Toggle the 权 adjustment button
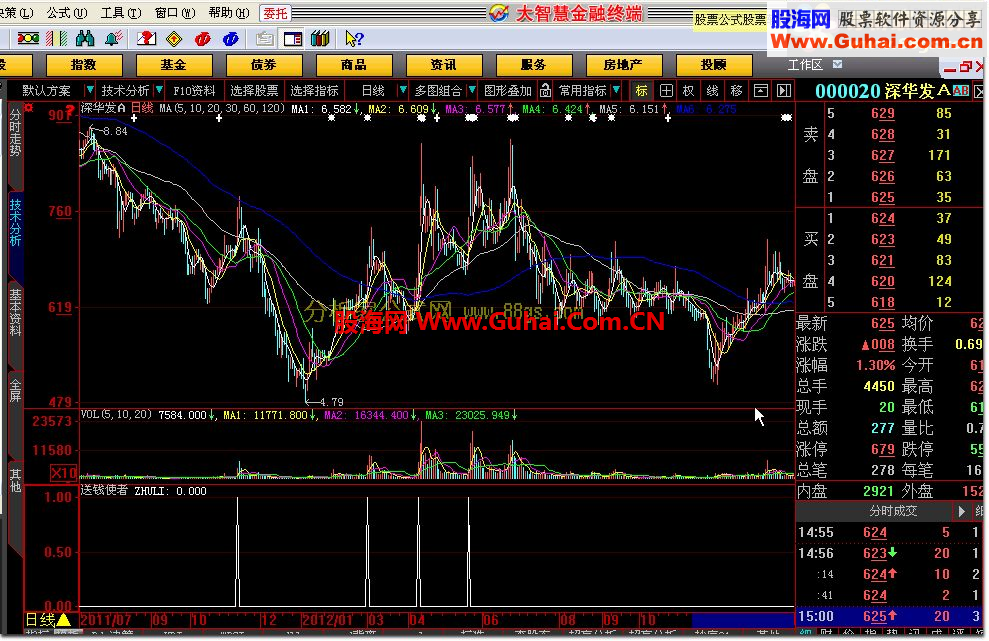The height and width of the screenshot is (641, 989). (689, 90)
